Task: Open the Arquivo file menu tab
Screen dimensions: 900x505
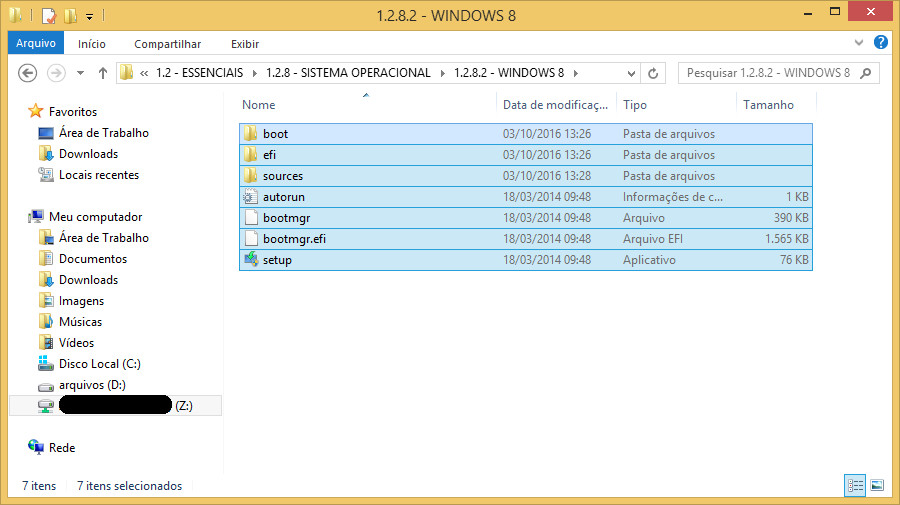Action: [x=36, y=43]
